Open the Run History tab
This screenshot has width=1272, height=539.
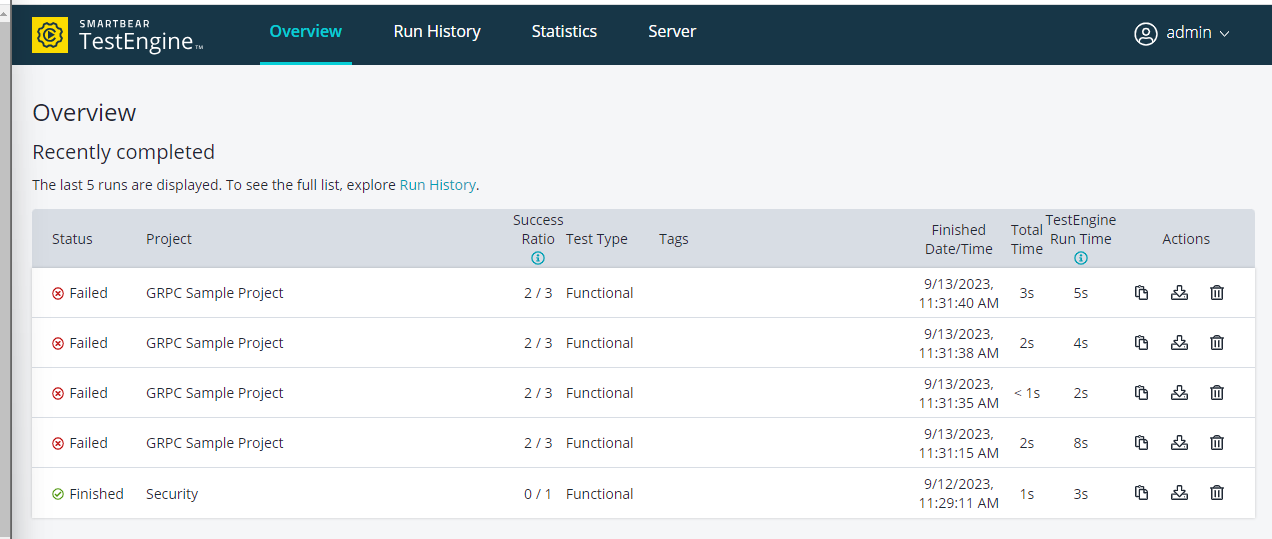coord(437,32)
